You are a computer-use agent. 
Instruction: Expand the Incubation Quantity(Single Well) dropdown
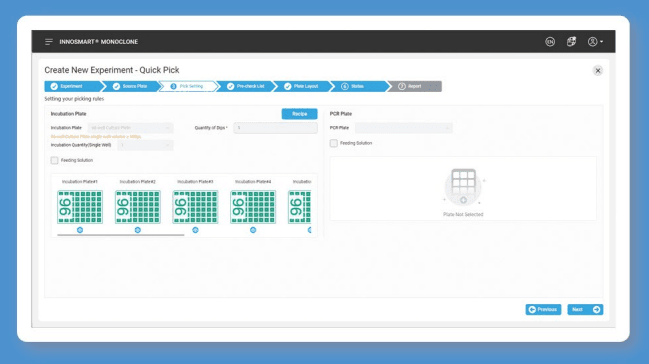(x=145, y=145)
